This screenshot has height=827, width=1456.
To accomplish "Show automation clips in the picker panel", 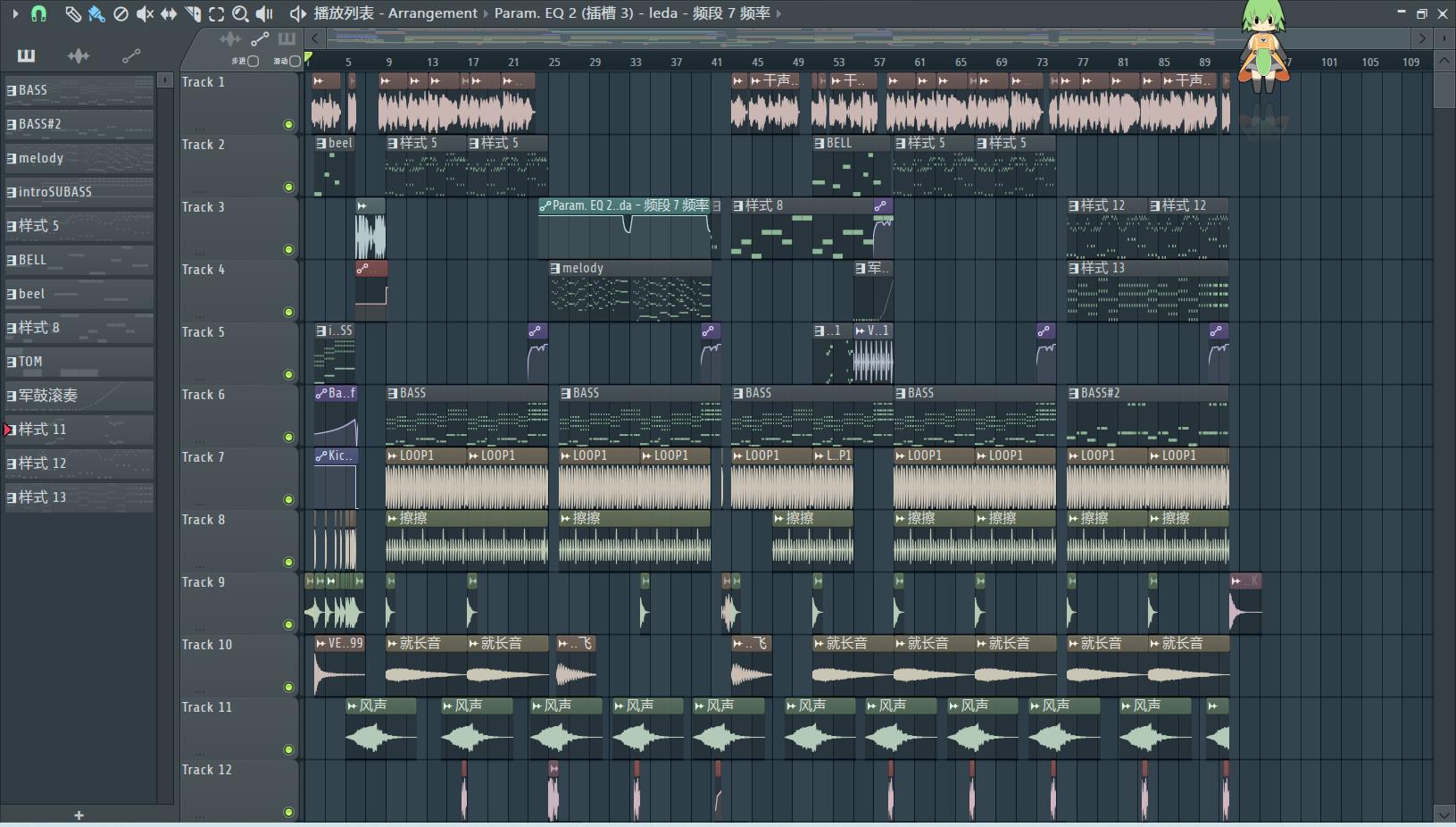I will [131, 56].
